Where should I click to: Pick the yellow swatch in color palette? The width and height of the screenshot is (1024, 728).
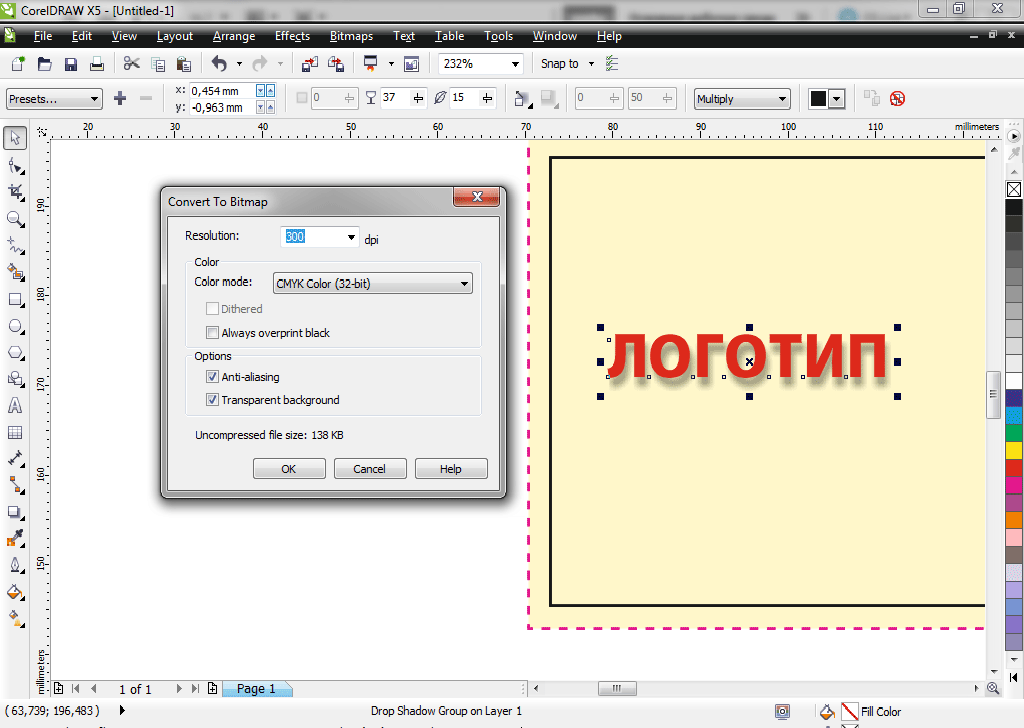pyautogui.click(x=1014, y=450)
